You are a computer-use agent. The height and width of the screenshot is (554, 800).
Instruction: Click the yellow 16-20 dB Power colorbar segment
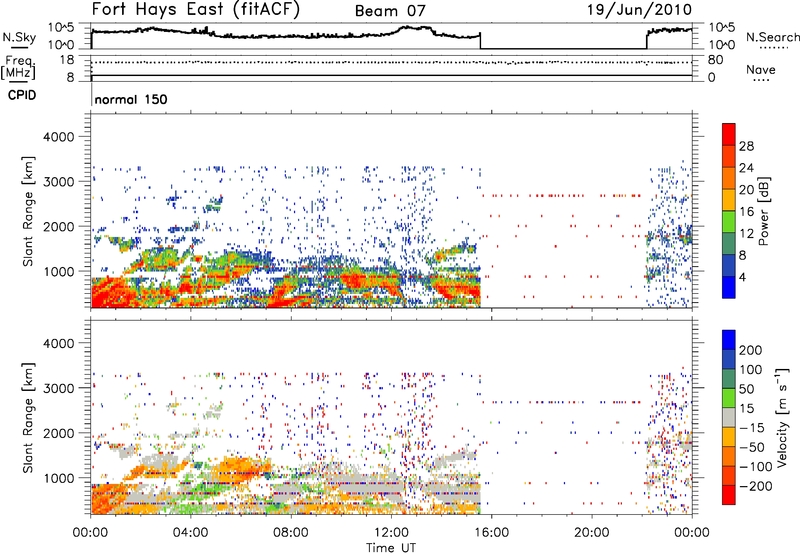tap(729, 199)
